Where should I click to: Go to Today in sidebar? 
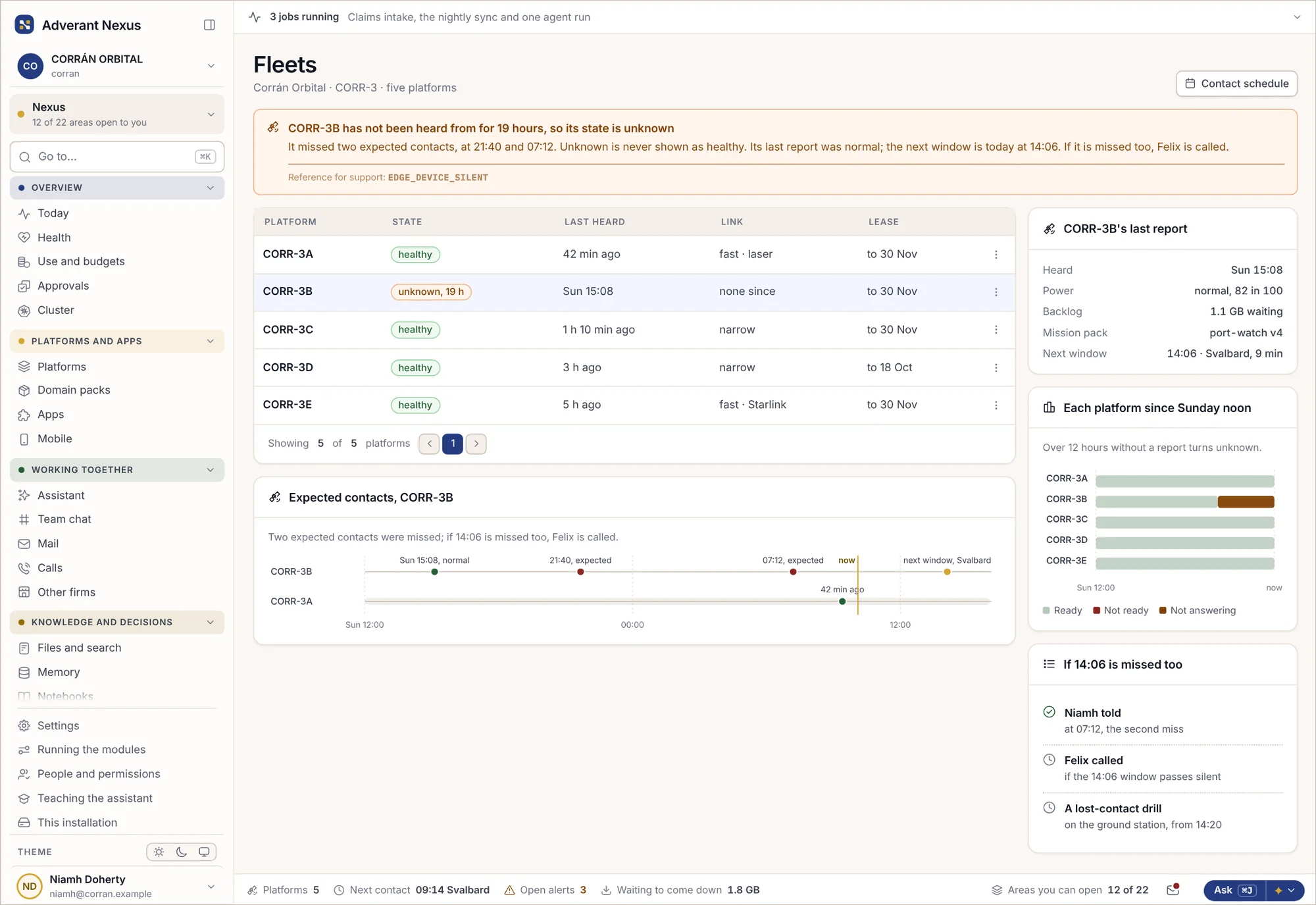click(117, 213)
